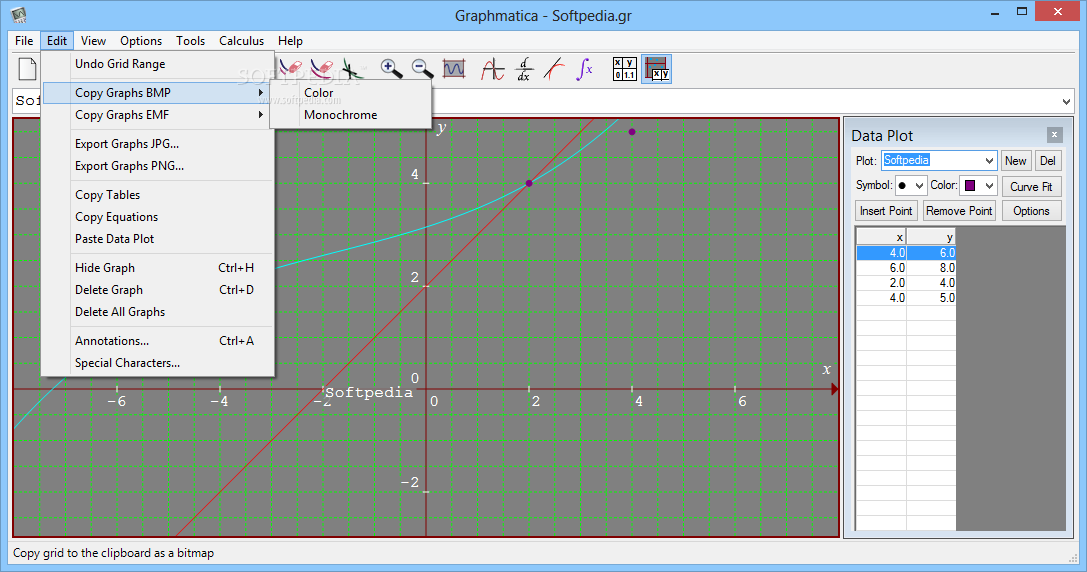Open the Help menu
Image resolution: width=1087 pixels, height=572 pixels.
click(x=290, y=41)
